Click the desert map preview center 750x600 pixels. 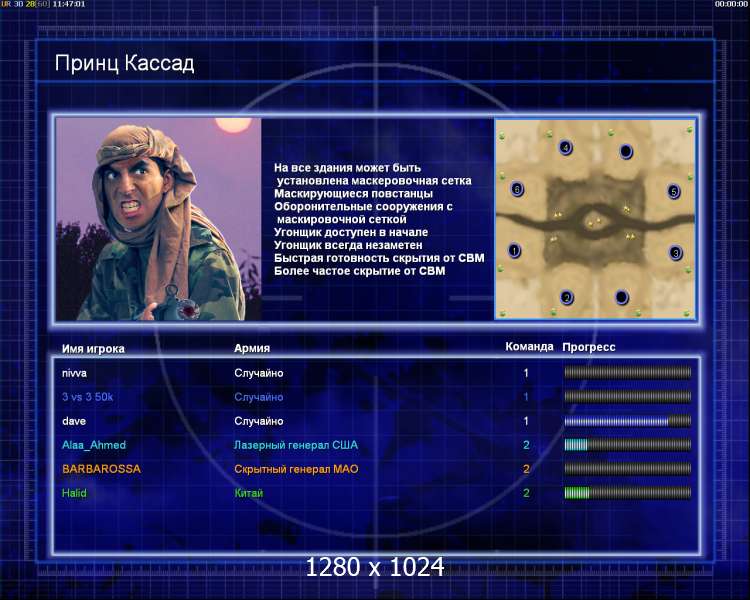tap(595, 220)
